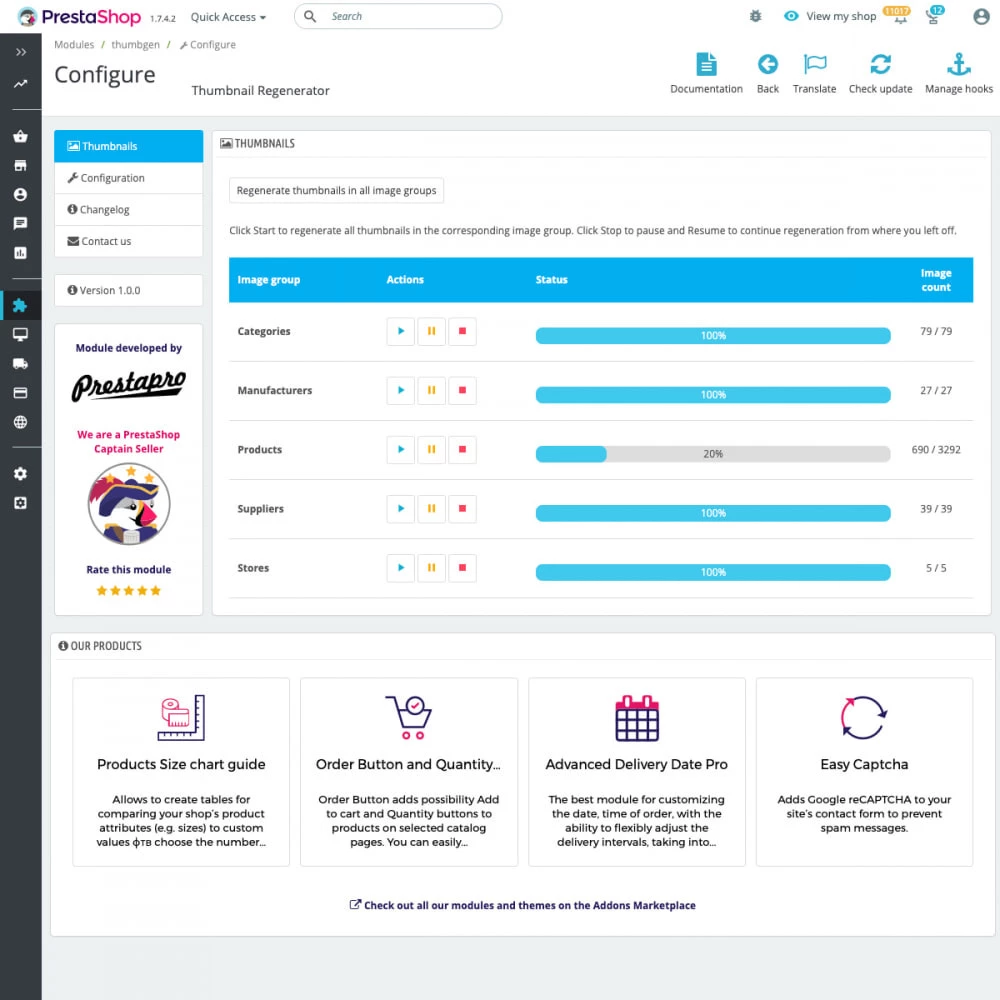This screenshot has height=1000, width=1000.
Task: Select the Thumbnails tab
Action: tap(129, 146)
